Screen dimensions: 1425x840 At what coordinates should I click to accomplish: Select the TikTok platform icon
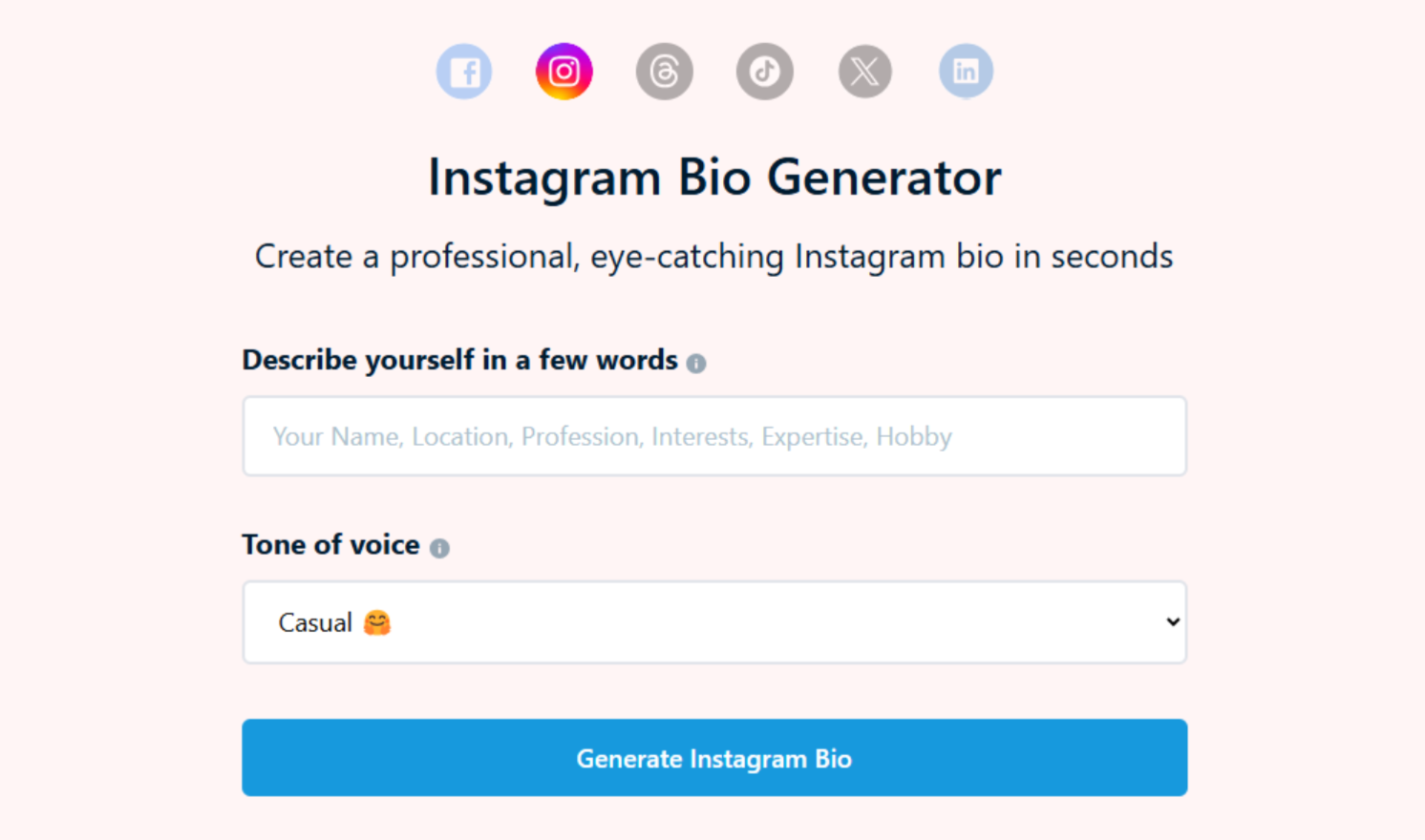pos(764,71)
